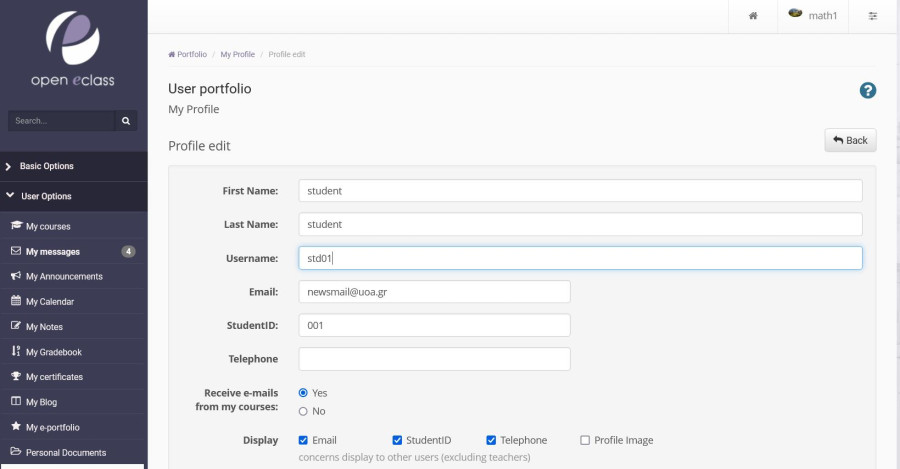900x469 pixels.
Task: Go to Portfolio breadcrumb link
Action: (187, 55)
